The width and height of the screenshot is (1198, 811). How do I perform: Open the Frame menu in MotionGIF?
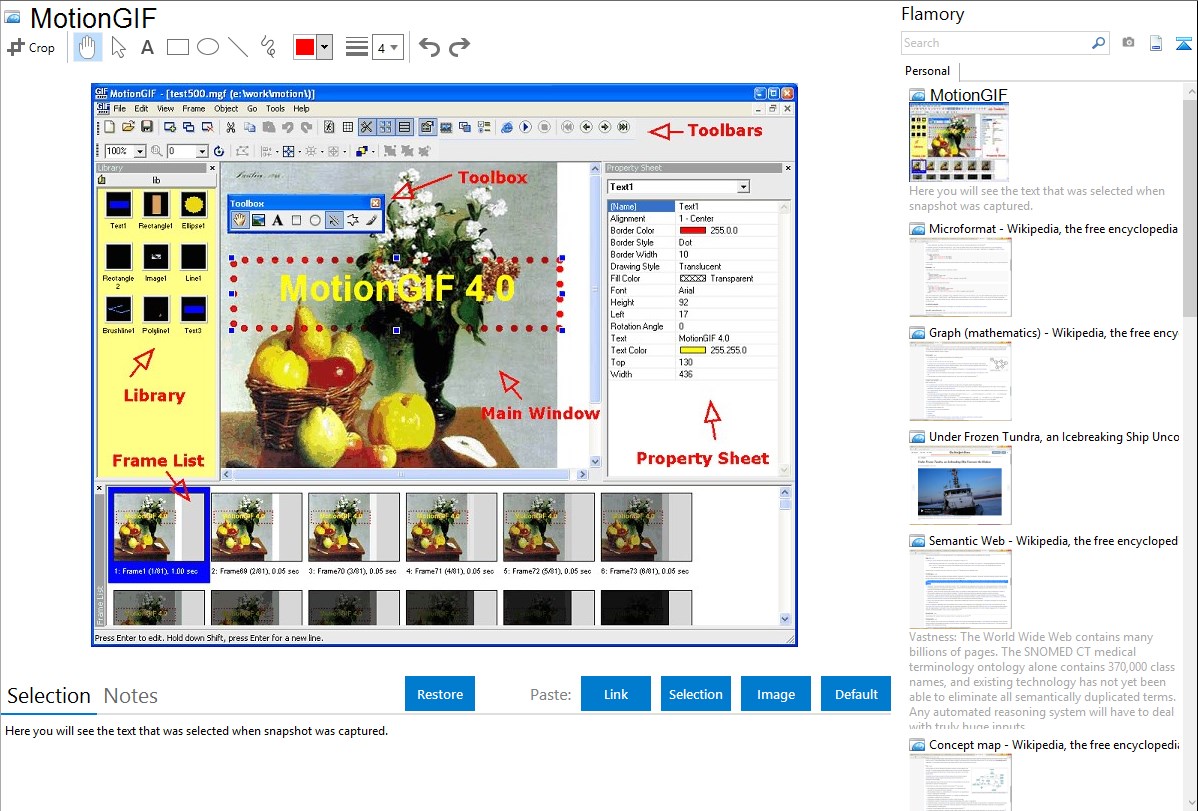pos(193,109)
